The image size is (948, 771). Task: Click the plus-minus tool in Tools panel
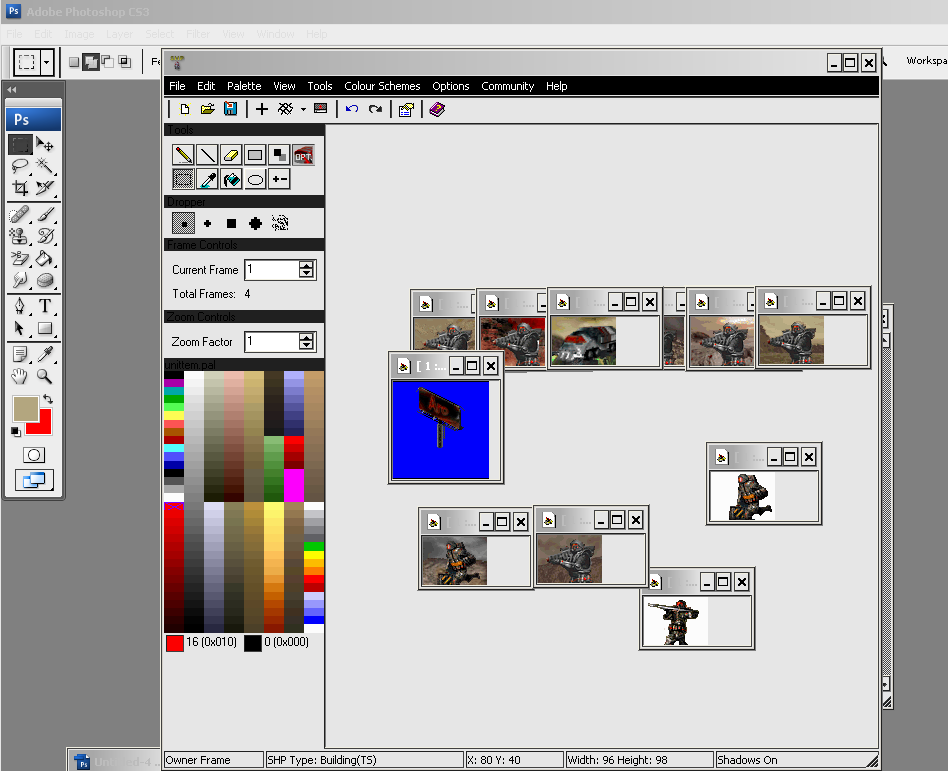[x=279, y=179]
